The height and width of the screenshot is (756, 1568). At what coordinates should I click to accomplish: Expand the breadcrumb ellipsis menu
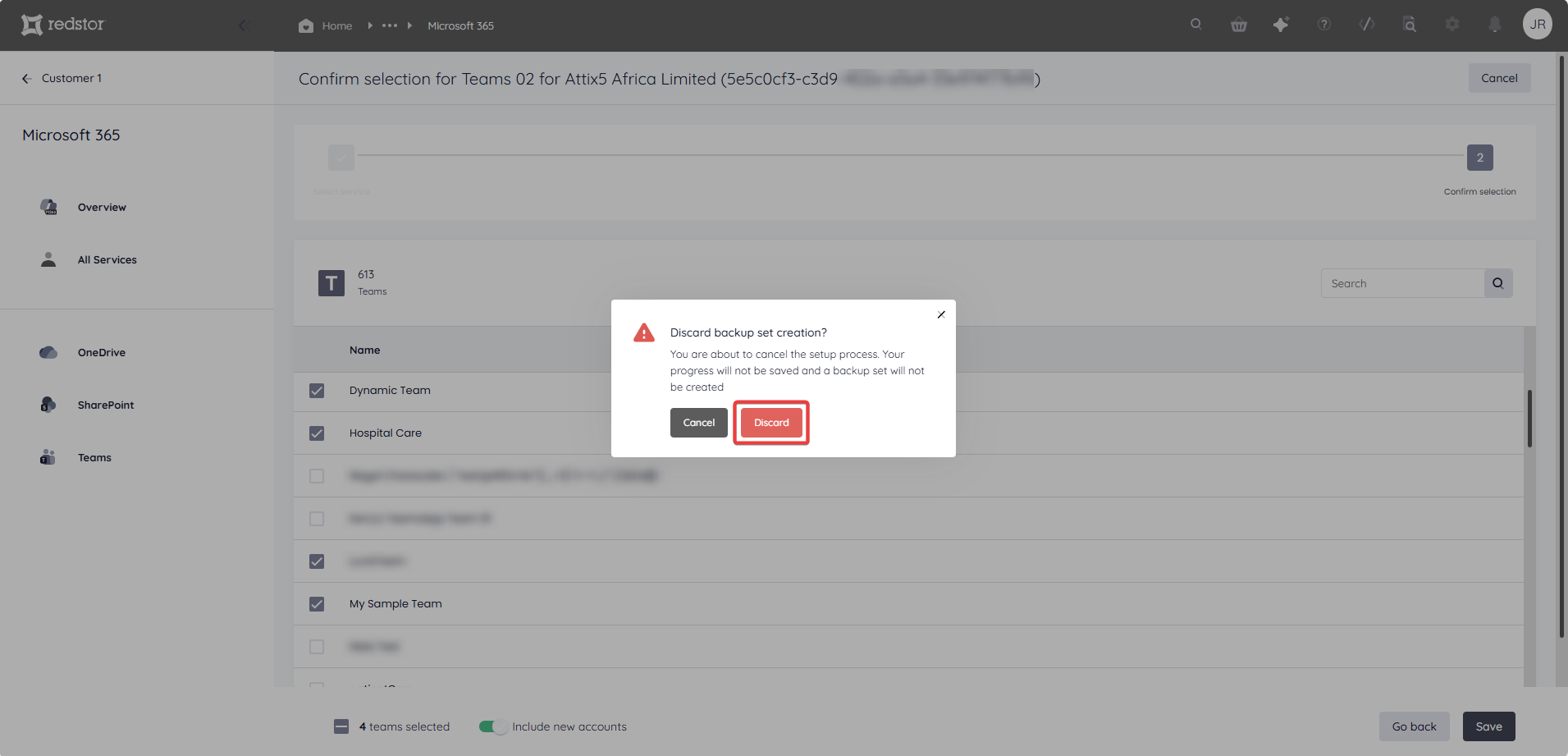(390, 25)
